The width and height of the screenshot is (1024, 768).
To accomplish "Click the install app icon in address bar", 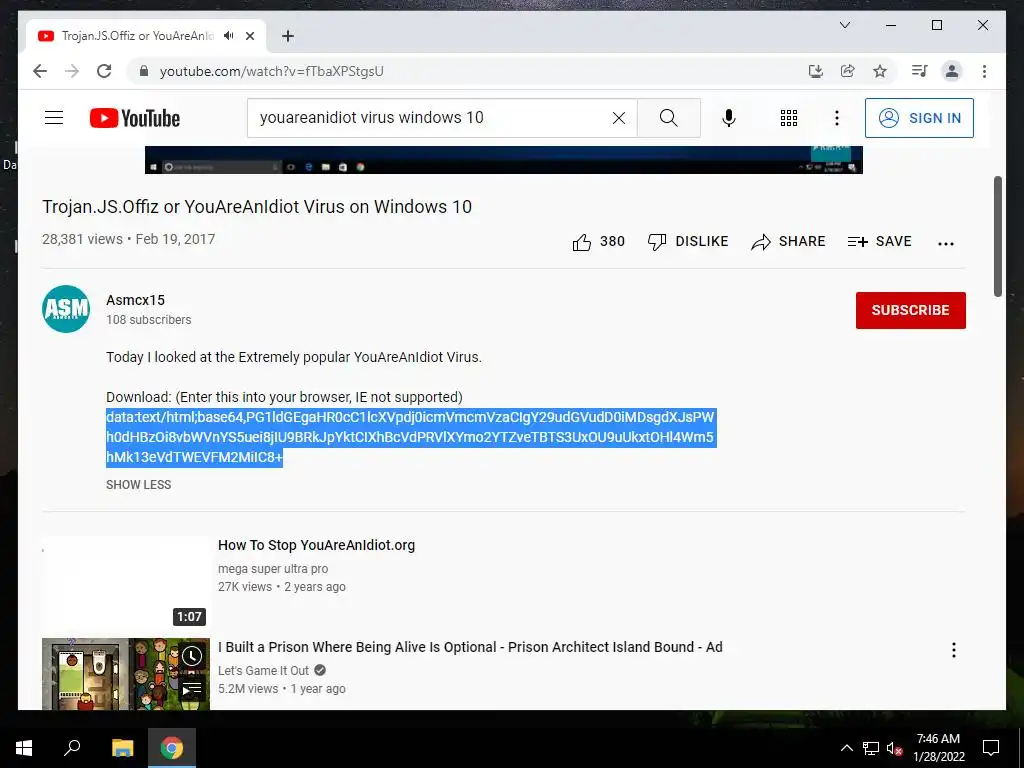I will pos(816,71).
